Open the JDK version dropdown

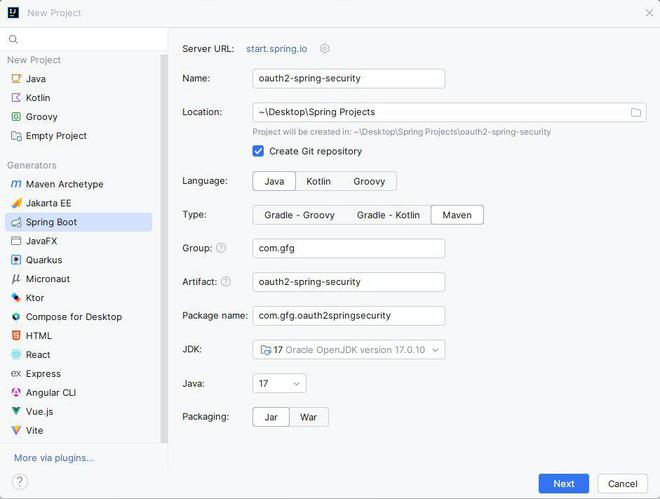pos(348,350)
